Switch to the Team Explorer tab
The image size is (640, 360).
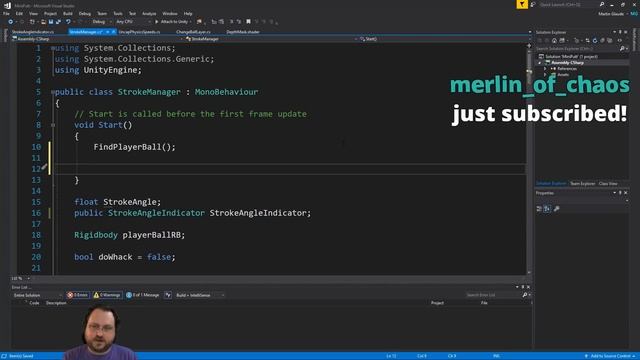[582, 184]
